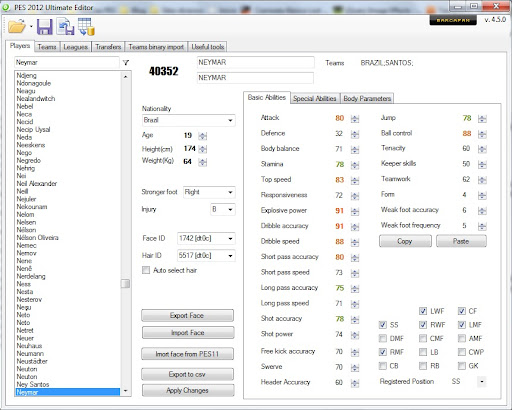Adjust the Swerve value stepper

point(355,368)
